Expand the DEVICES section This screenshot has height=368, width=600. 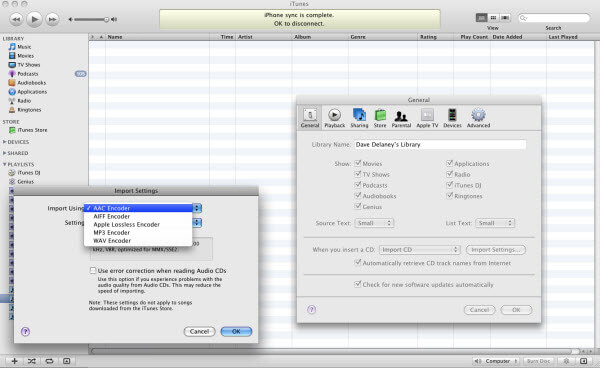(x=5, y=142)
